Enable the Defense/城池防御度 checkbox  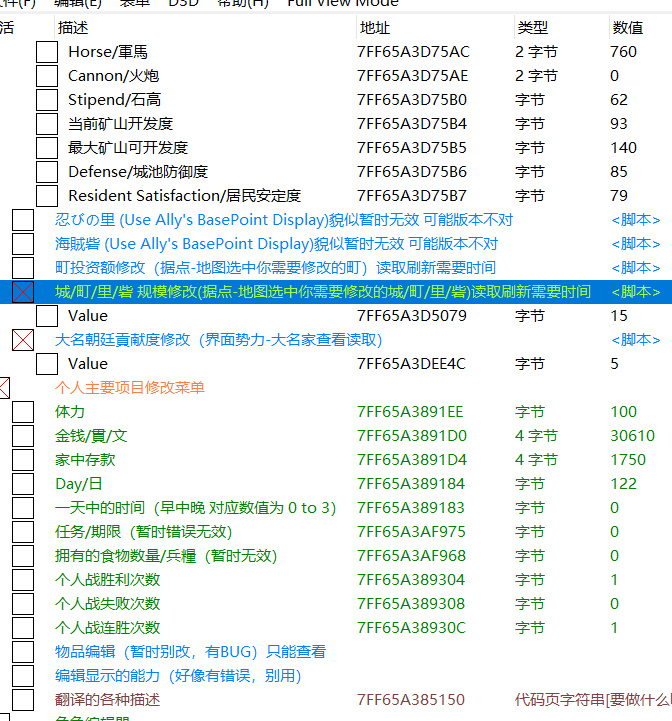47,172
